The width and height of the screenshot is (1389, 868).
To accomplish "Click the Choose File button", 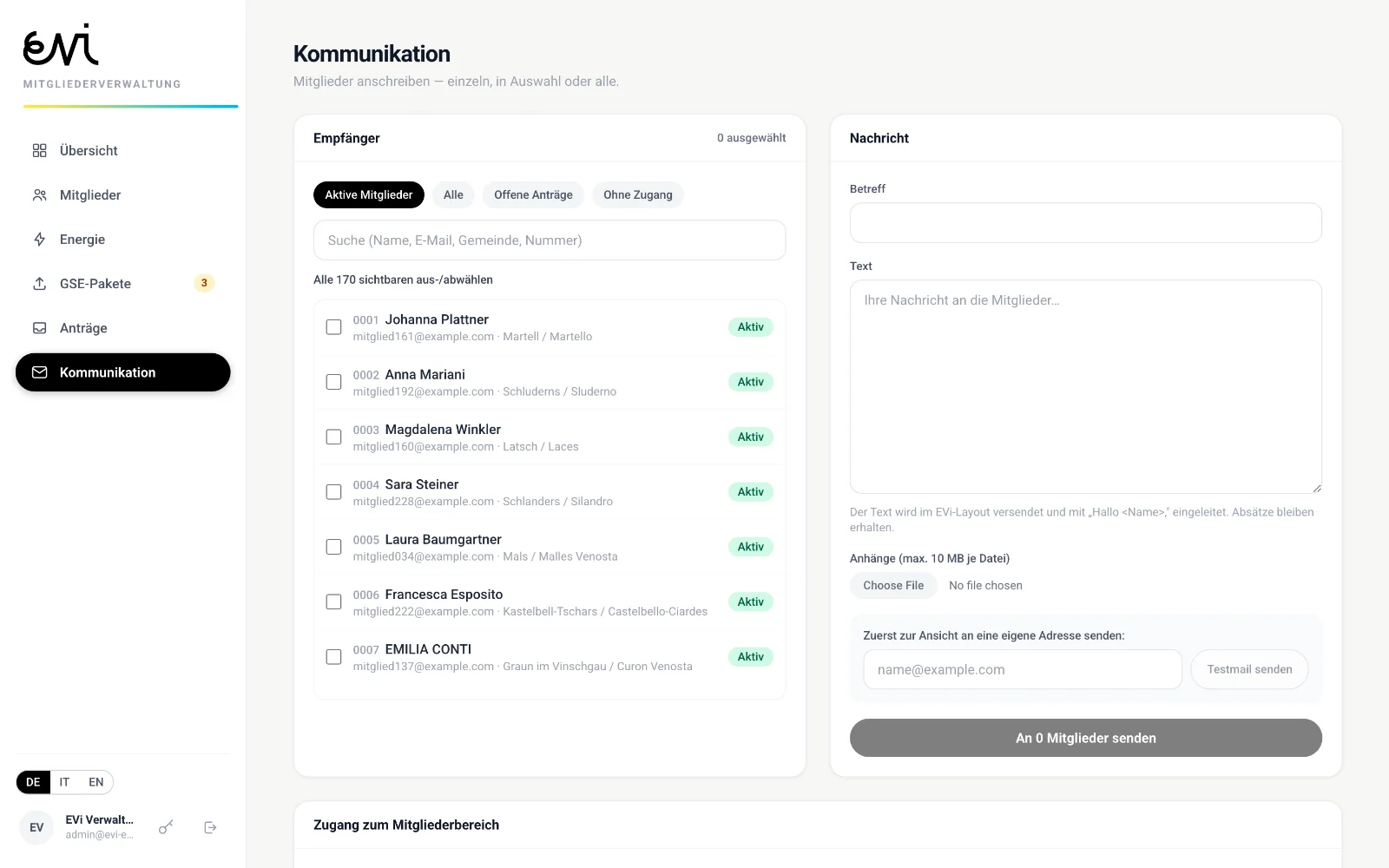I will (893, 586).
